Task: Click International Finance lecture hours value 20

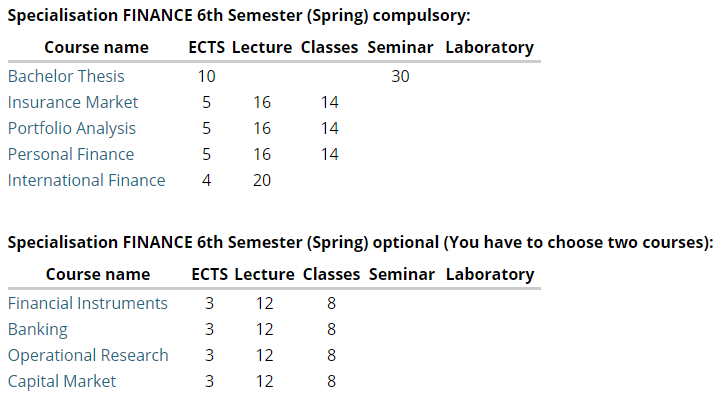Action: (262, 180)
